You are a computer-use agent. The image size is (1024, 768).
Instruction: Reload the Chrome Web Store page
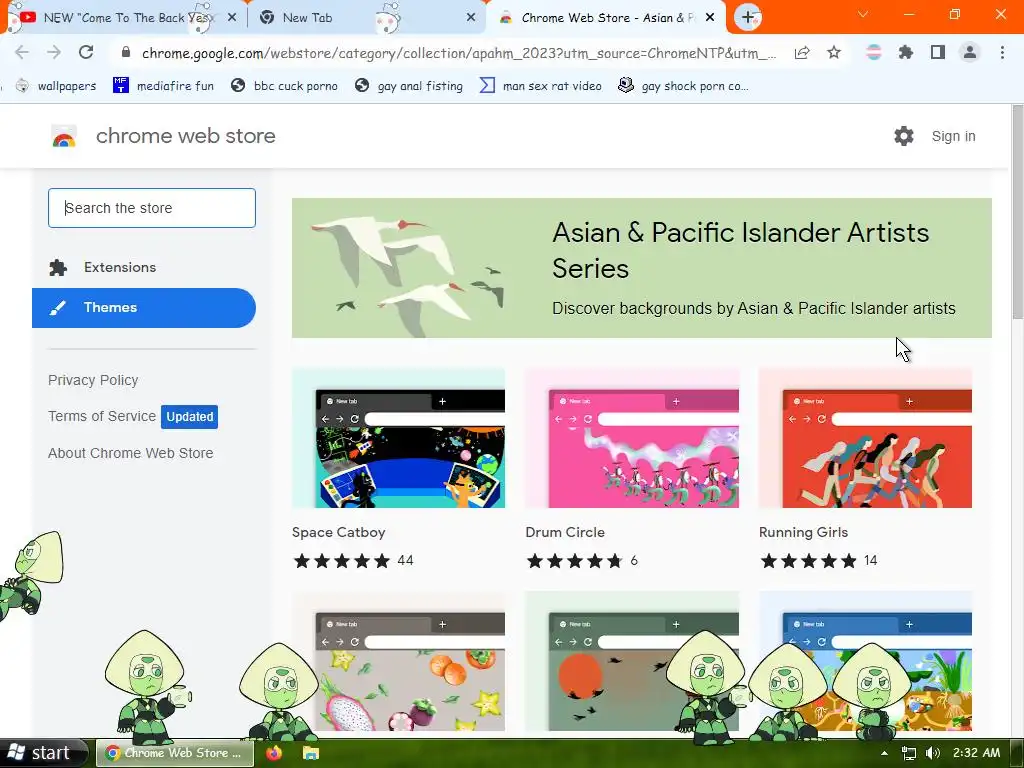tap(86, 52)
